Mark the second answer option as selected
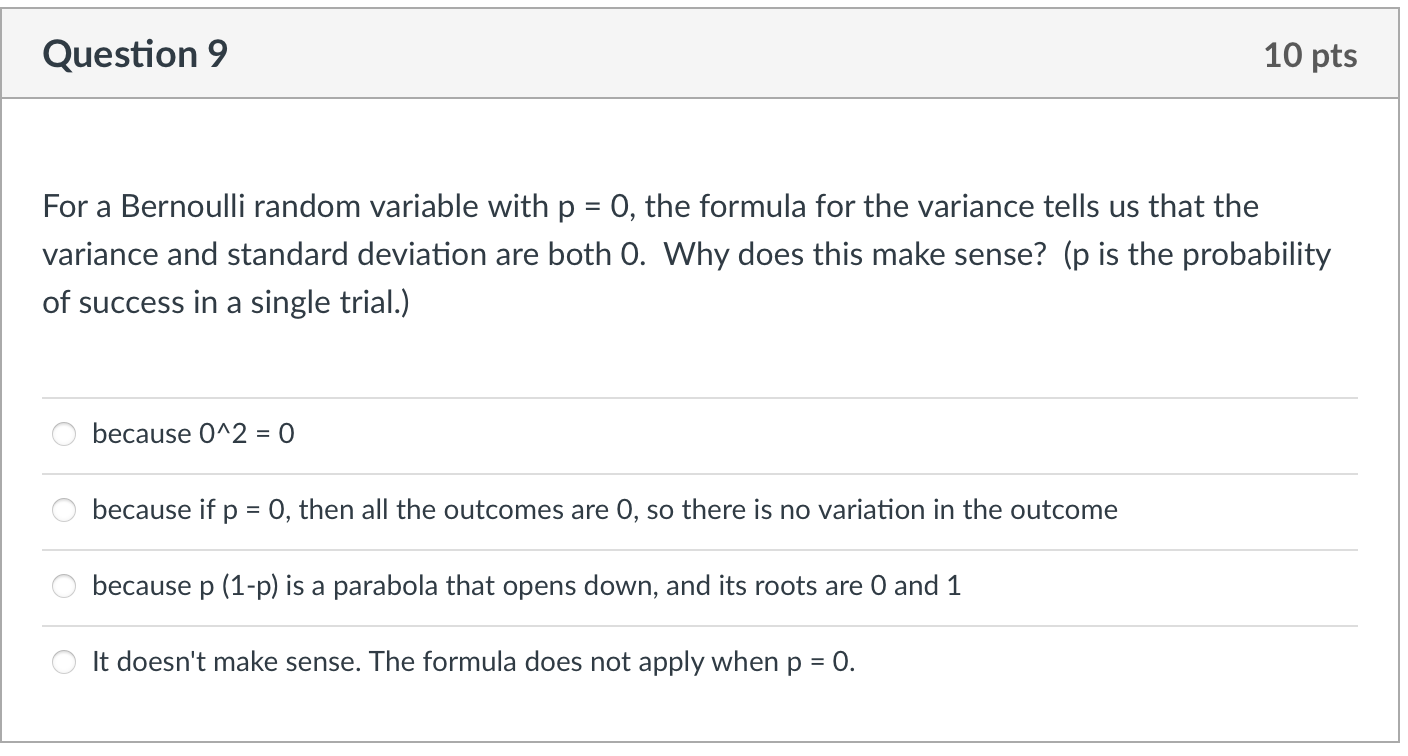Viewport: 1408px width, 756px height. [x=63, y=510]
